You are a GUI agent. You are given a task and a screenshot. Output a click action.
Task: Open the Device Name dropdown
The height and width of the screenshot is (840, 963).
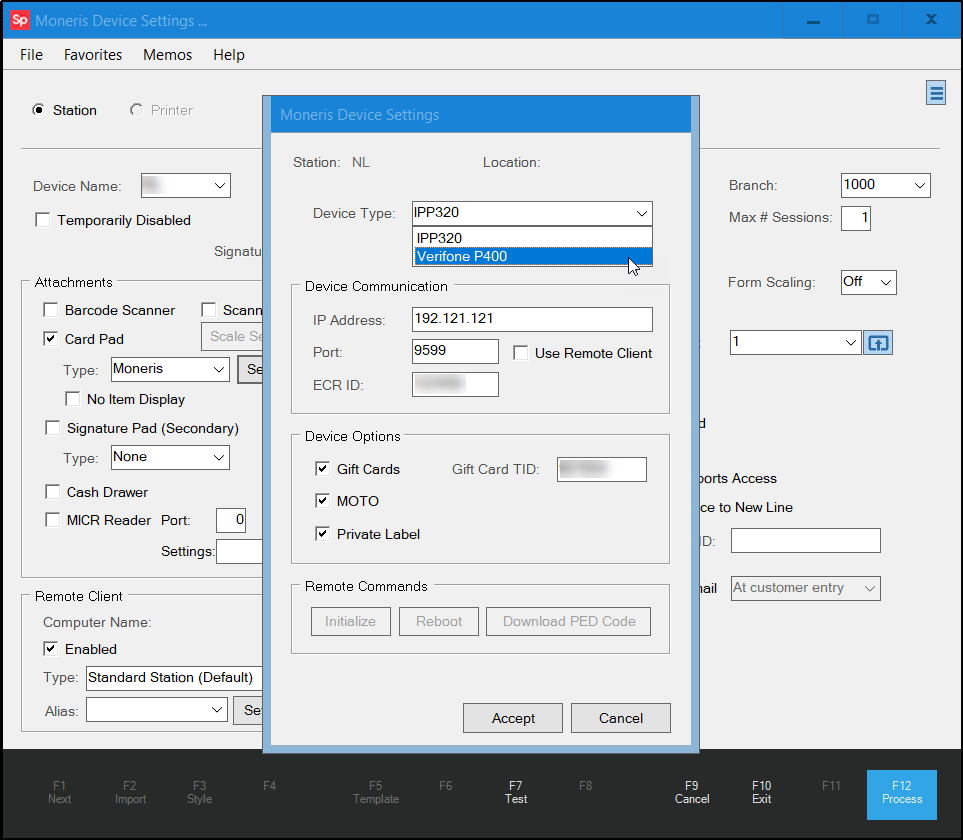tap(219, 185)
